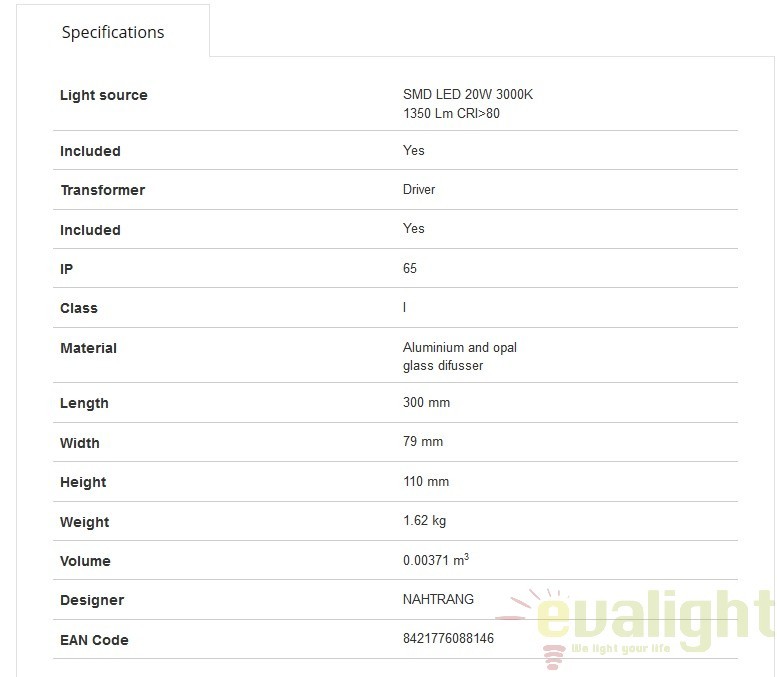Click the IP rating value 65
This screenshot has width=777, height=677.
[x=410, y=268]
